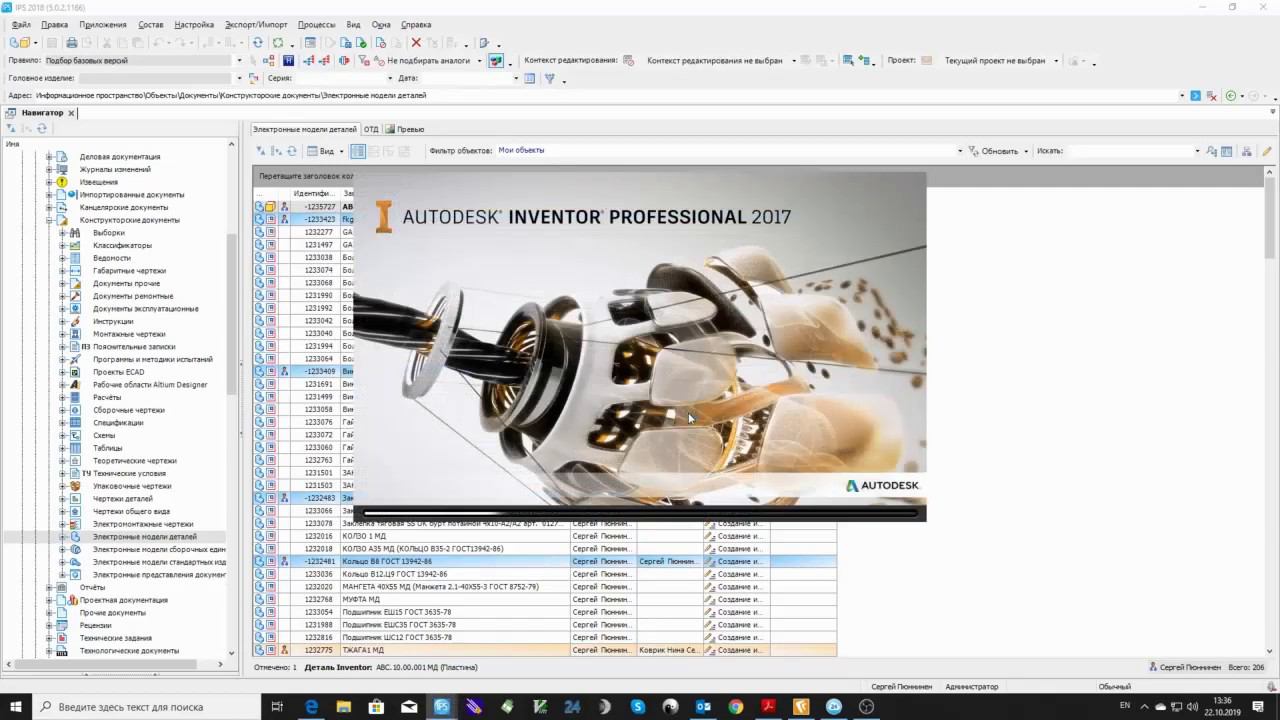Viewport: 1280px width, 720px height.
Task: Click the print icon in top toolbar
Action: 71,43
